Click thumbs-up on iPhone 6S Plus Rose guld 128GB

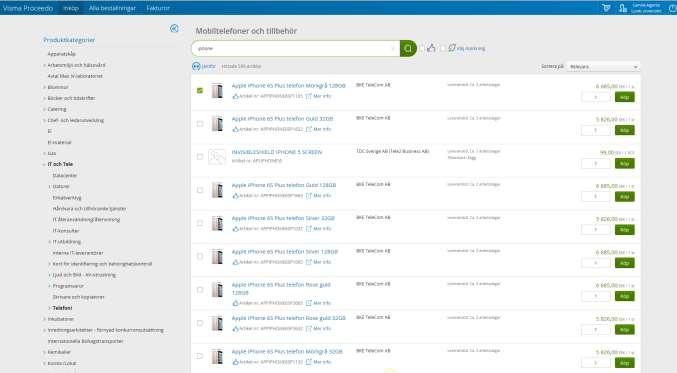pyautogui.click(x=235, y=303)
